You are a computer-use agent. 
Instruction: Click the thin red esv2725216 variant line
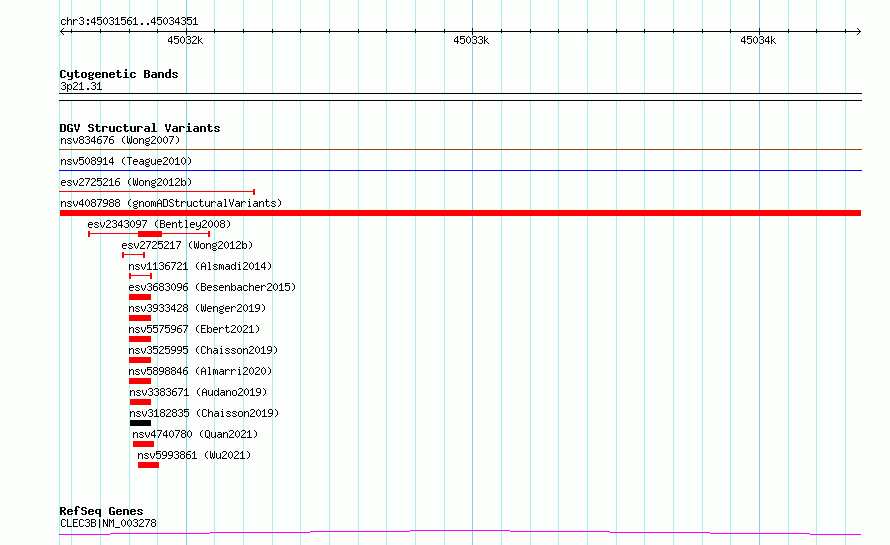(157, 192)
